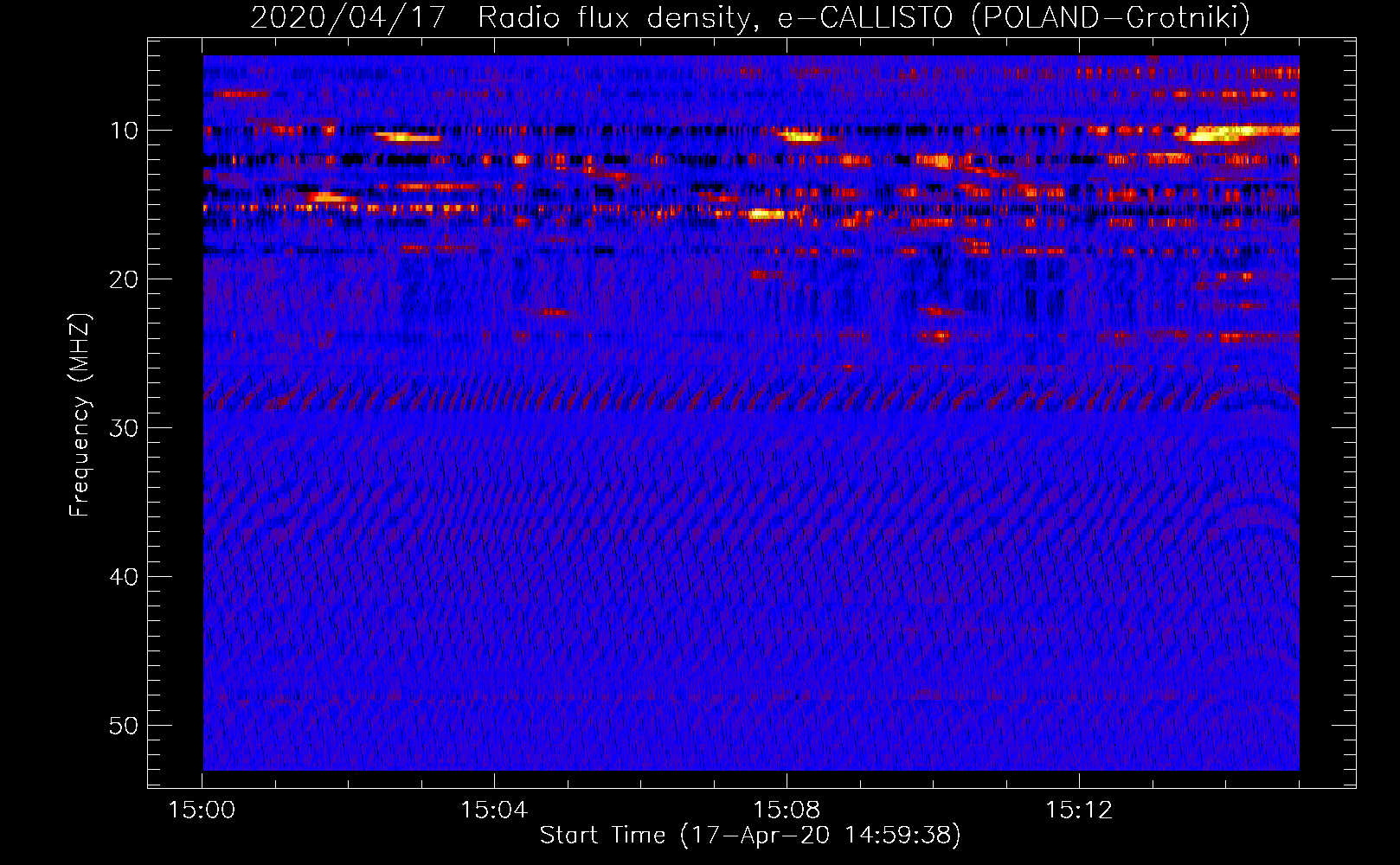Image resolution: width=1400 pixels, height=865 pixels.
Task: Click the 40 frequency axis label
Action: (x=125, y=577)
